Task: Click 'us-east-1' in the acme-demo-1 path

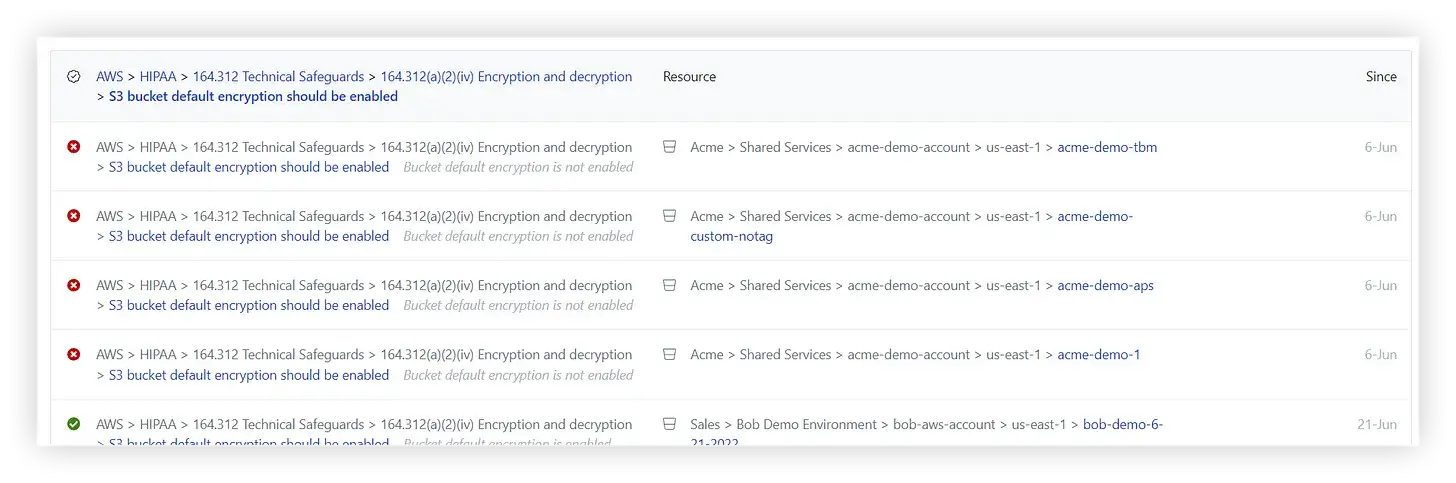Action: (x=1013, y=354)
